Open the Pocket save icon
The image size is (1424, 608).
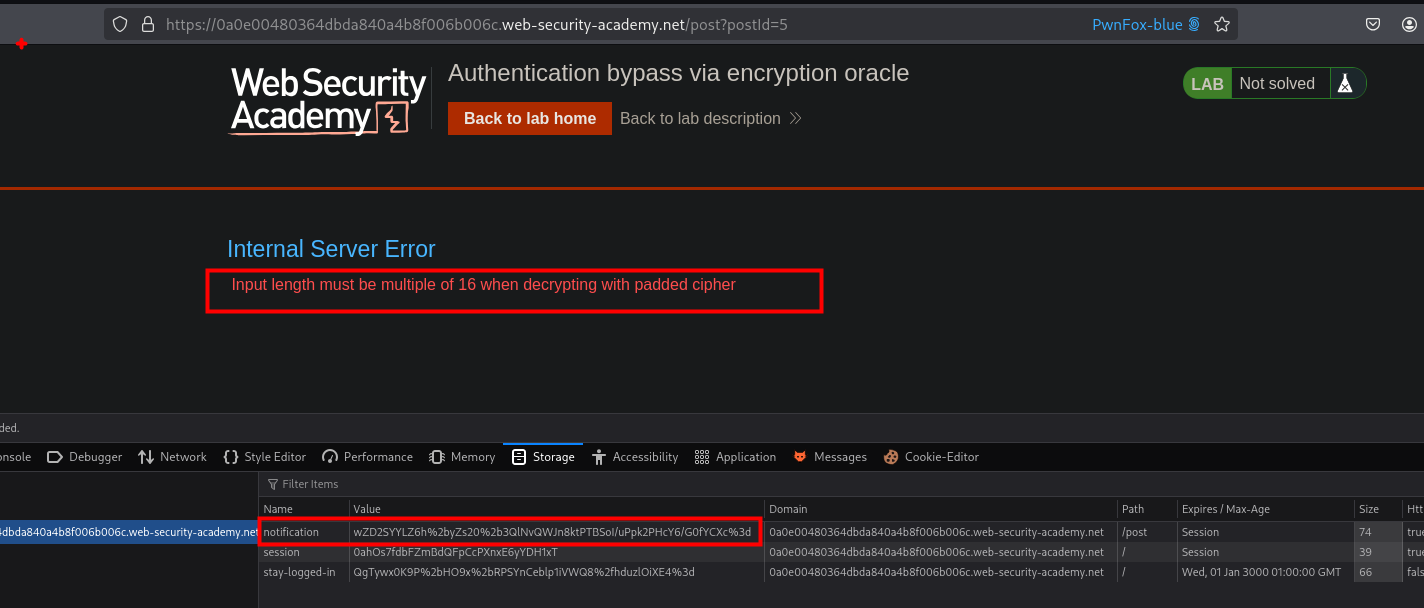click(x=1374, y=24)
